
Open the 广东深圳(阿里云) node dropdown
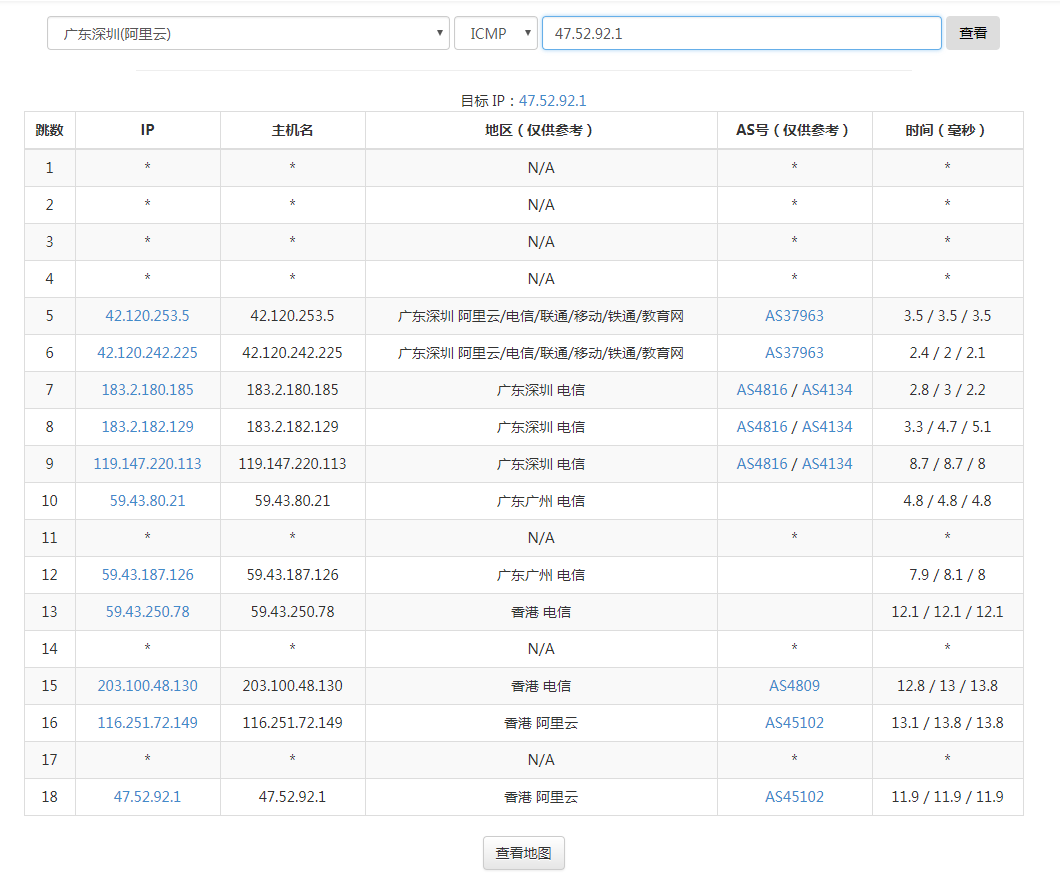click(248, 33)
